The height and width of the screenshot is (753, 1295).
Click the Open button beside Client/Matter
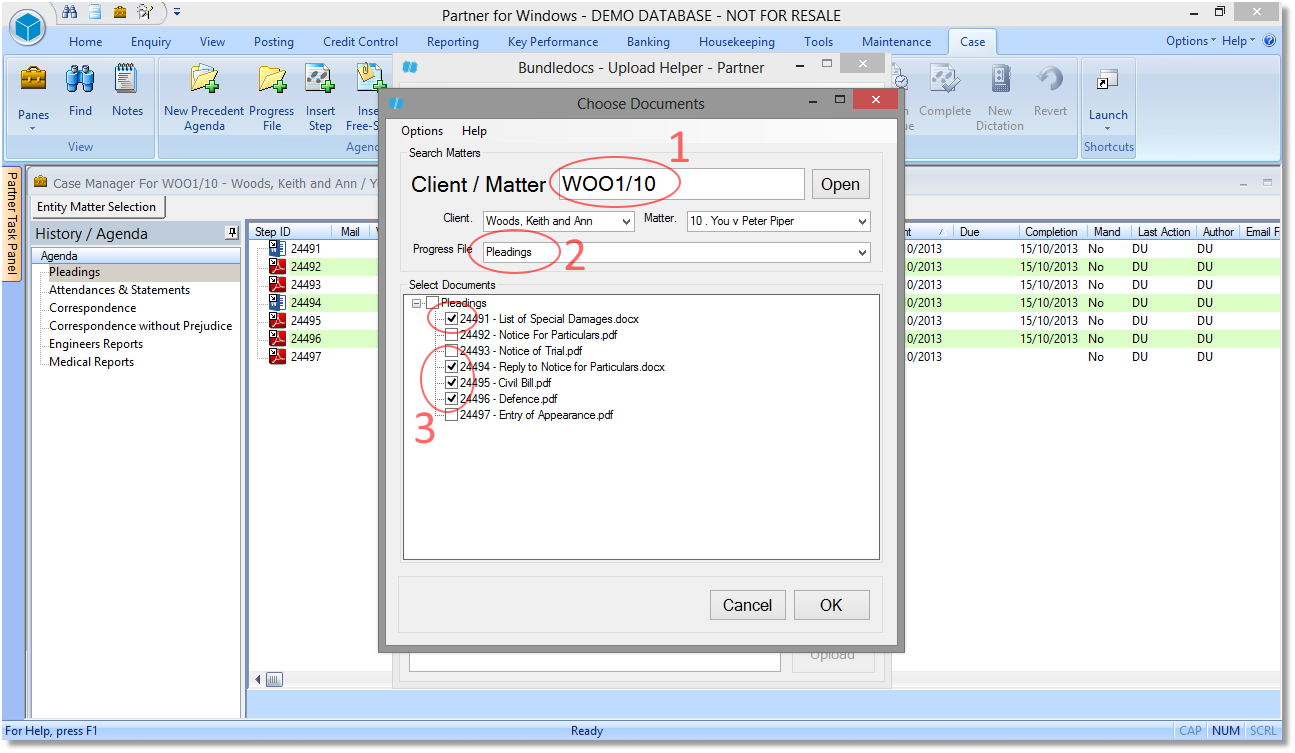pos(840,184)
